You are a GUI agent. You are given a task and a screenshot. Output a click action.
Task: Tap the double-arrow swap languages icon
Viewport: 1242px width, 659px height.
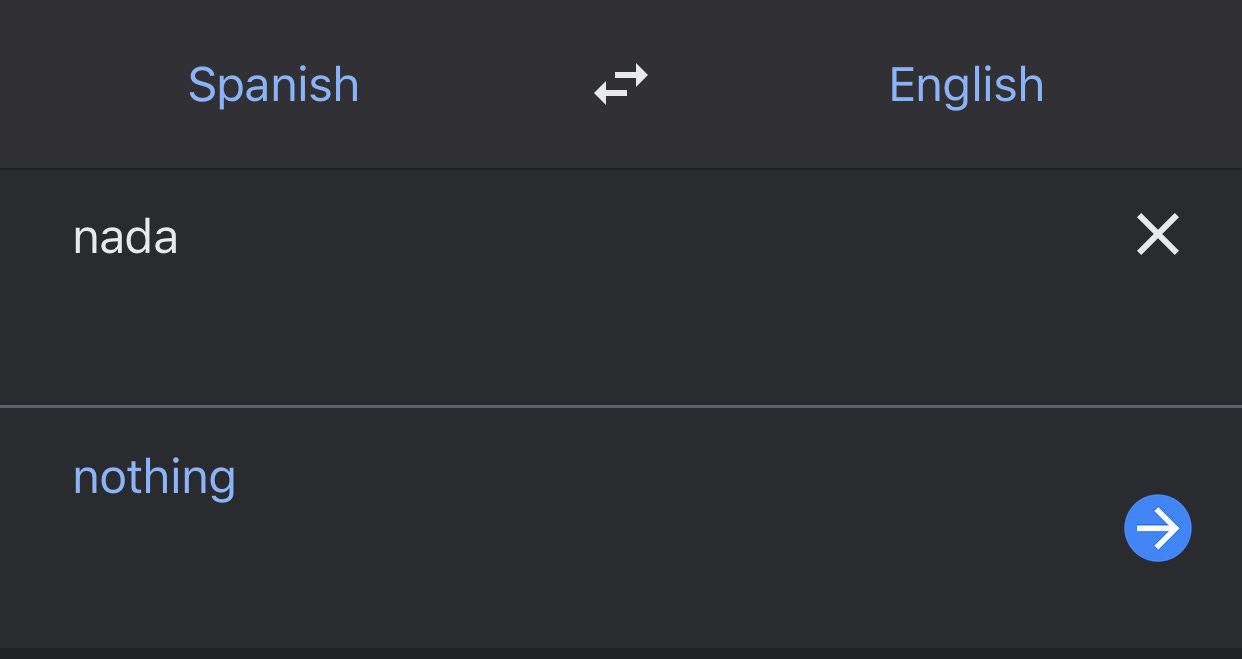click(621, 84)
